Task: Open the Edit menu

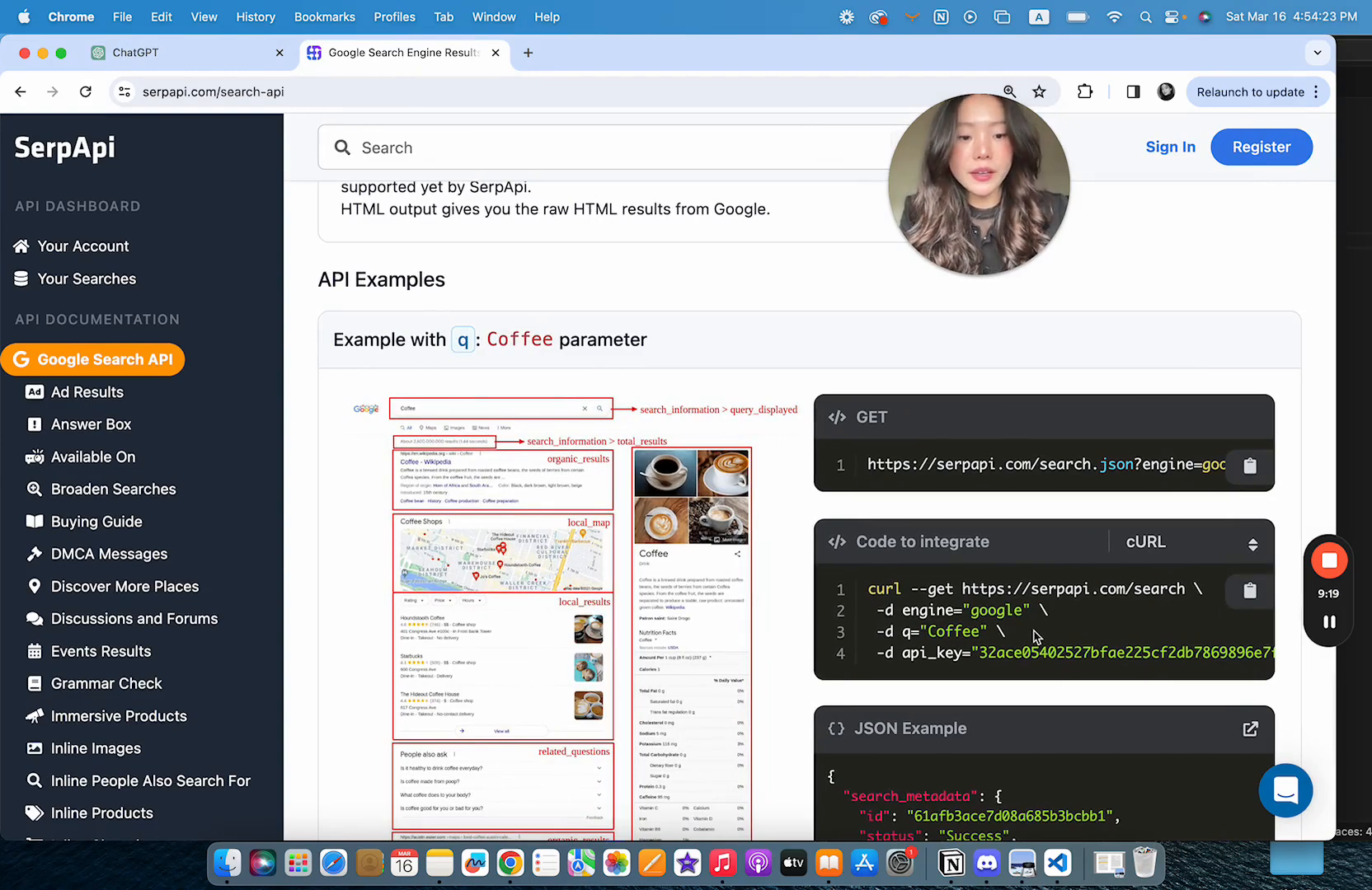Action: [162, 16]
